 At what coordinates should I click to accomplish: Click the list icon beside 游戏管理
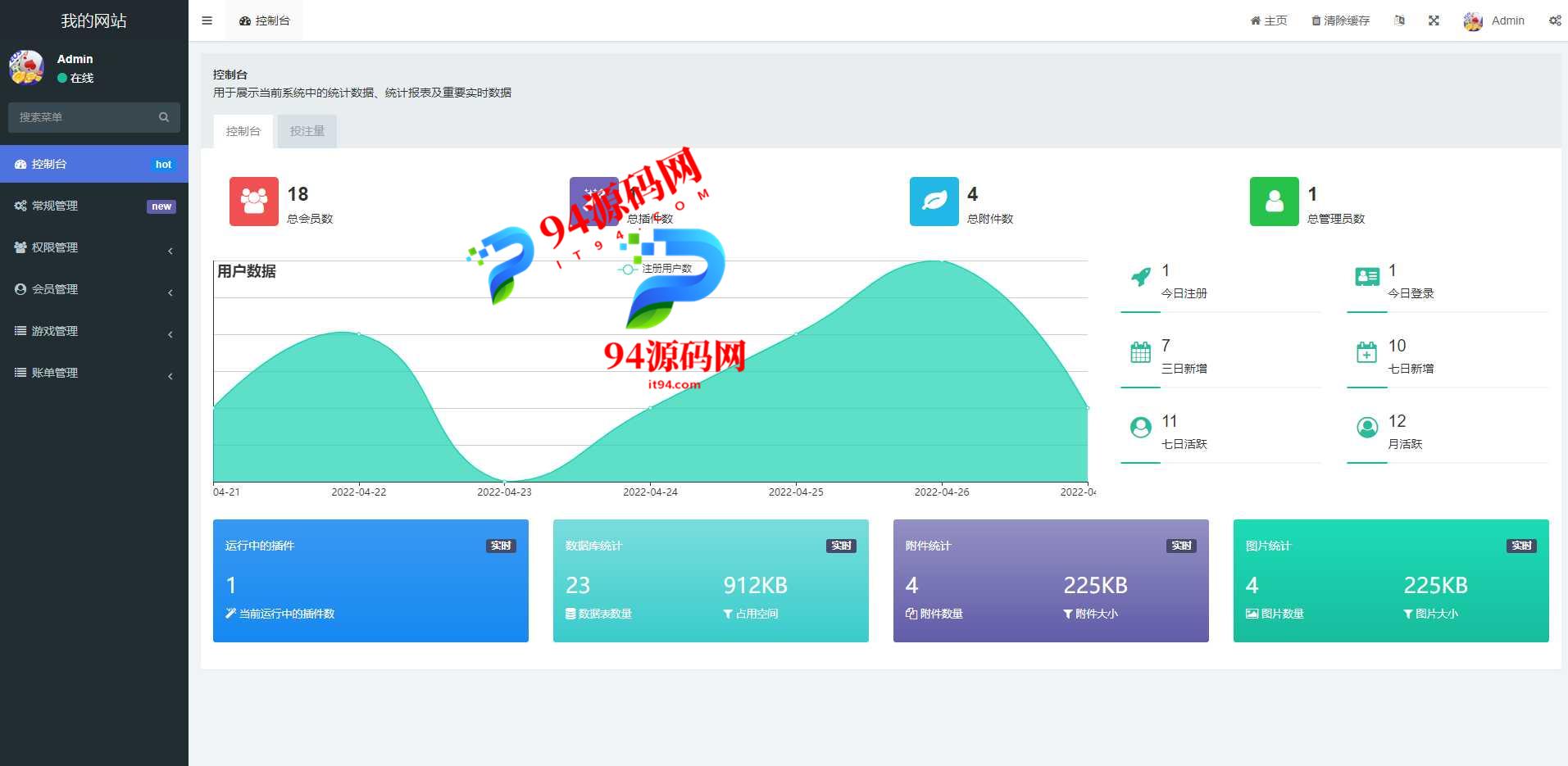(20, 331)
